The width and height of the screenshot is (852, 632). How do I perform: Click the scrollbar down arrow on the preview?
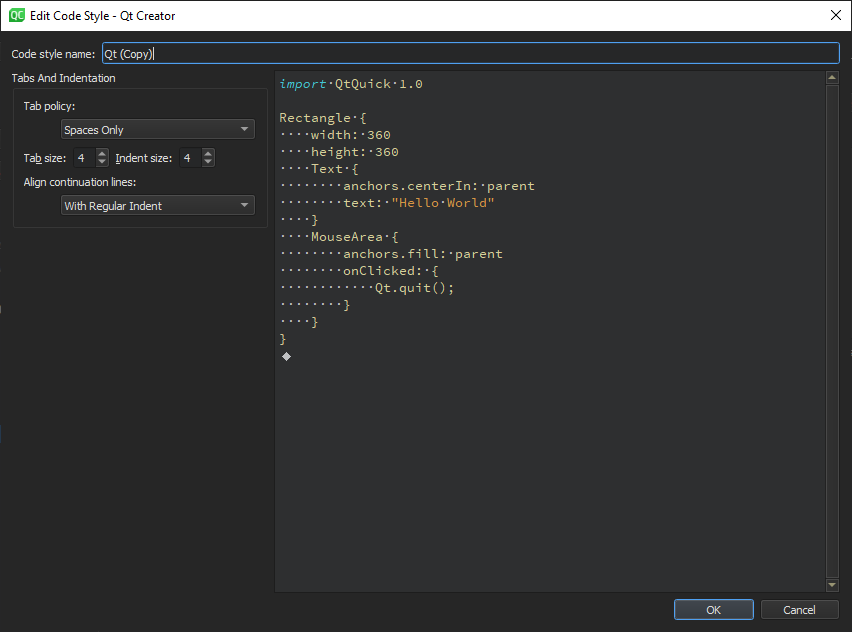pyautogui.click(x=832, y=584)
